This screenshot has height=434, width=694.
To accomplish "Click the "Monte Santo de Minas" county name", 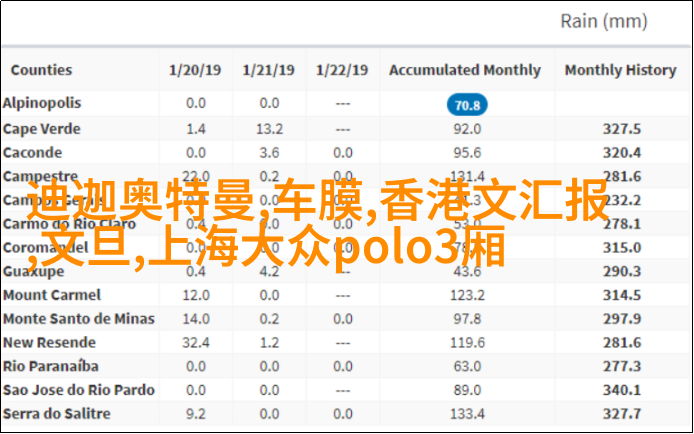I will click(79, 319).
